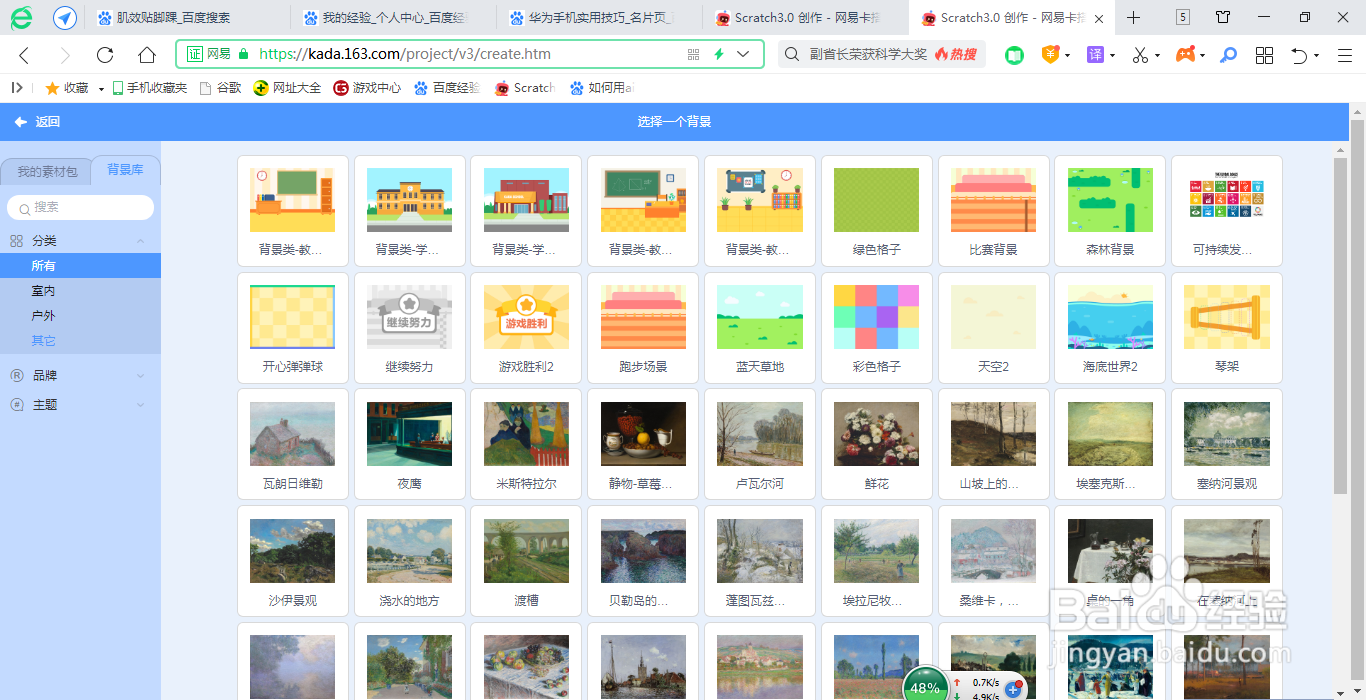Choose the 鲜花 painting background
The width and height of the screenshot is (1366, 700).
(x=877, y=445)
